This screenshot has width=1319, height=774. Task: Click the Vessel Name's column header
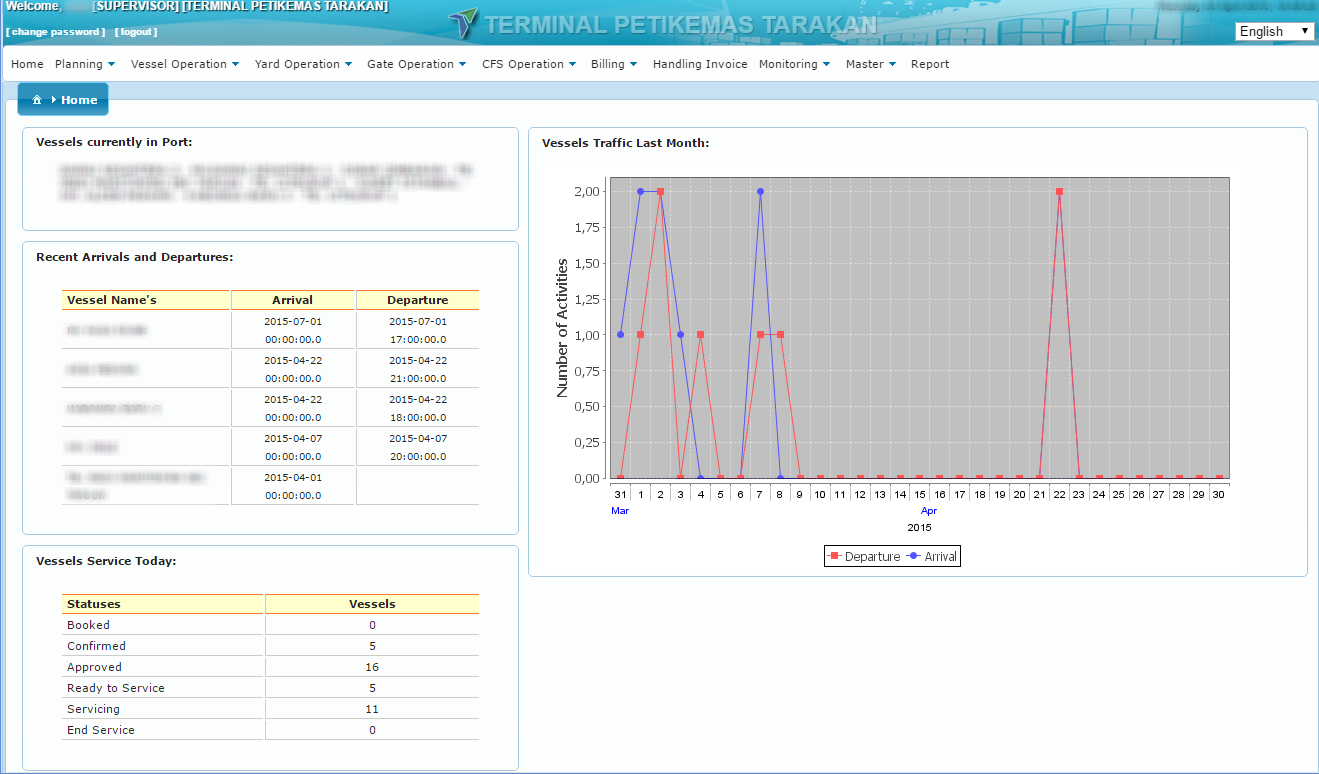tap(146, 300)
